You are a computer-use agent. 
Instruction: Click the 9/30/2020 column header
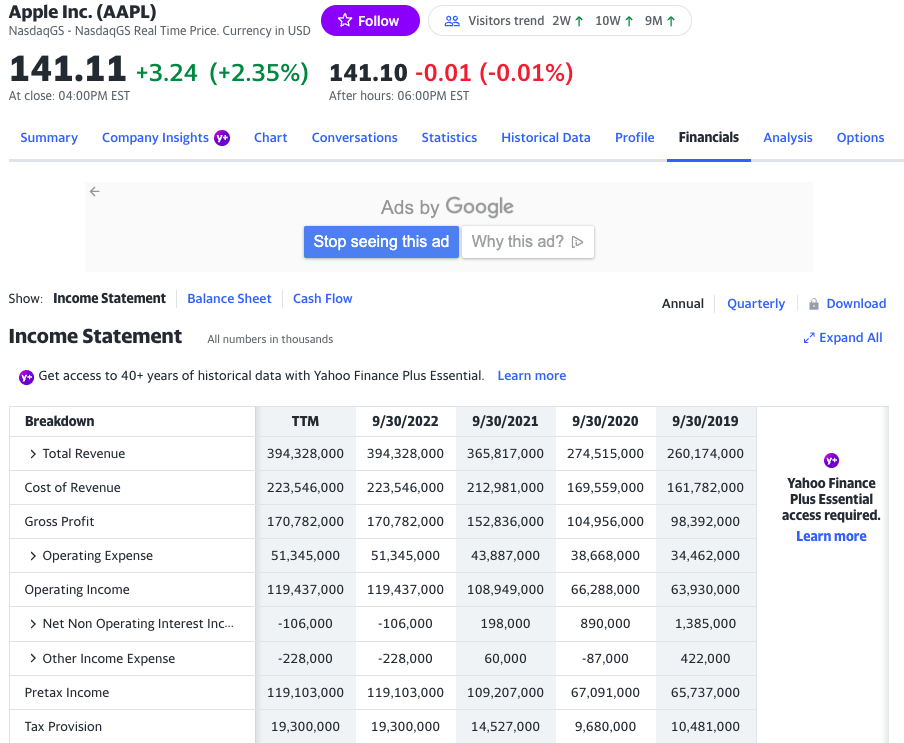[605, 421]
